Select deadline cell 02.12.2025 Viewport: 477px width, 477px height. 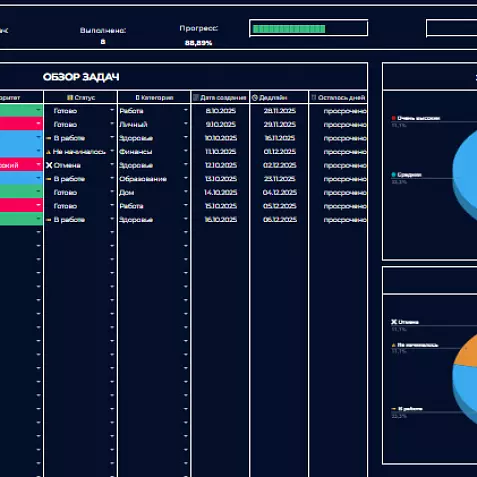point(280,165)
